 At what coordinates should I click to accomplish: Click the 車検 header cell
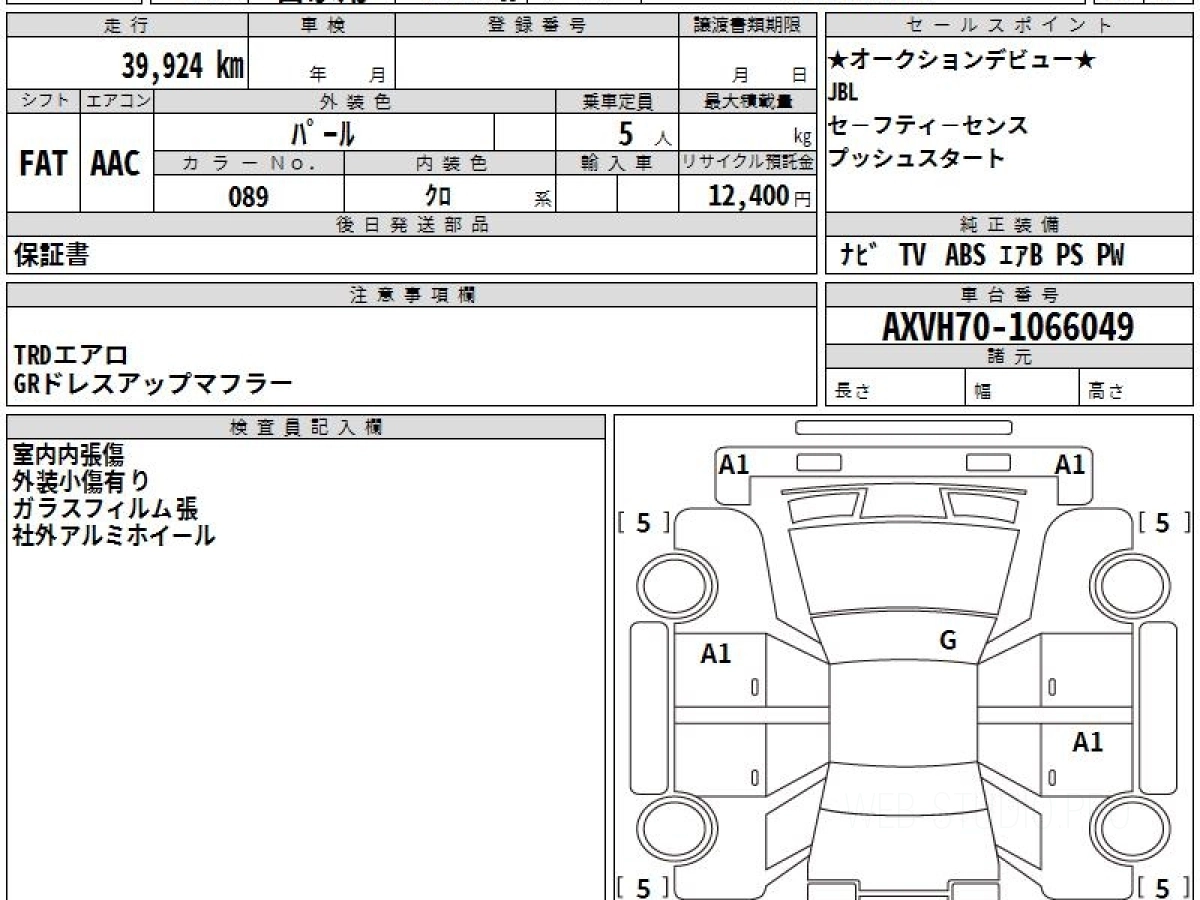click(322, 26)
